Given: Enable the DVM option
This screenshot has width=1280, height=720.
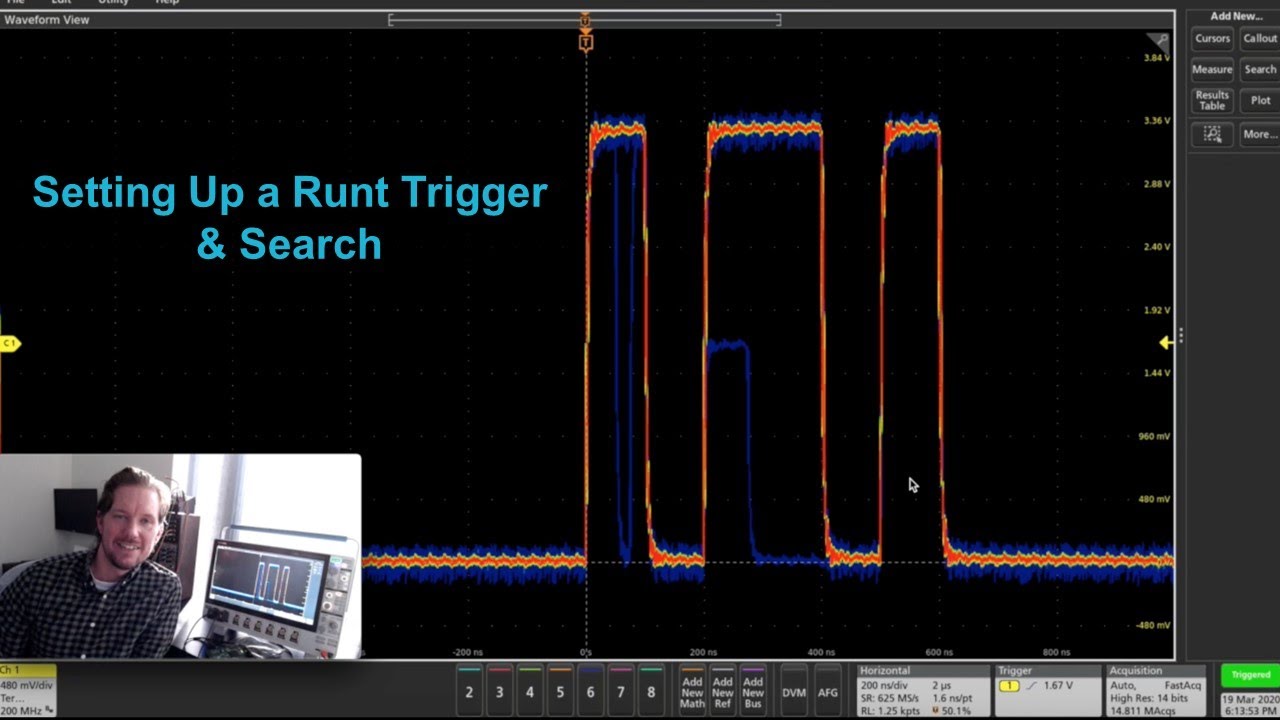Looking at the screenshot, I should click(794, 688).
